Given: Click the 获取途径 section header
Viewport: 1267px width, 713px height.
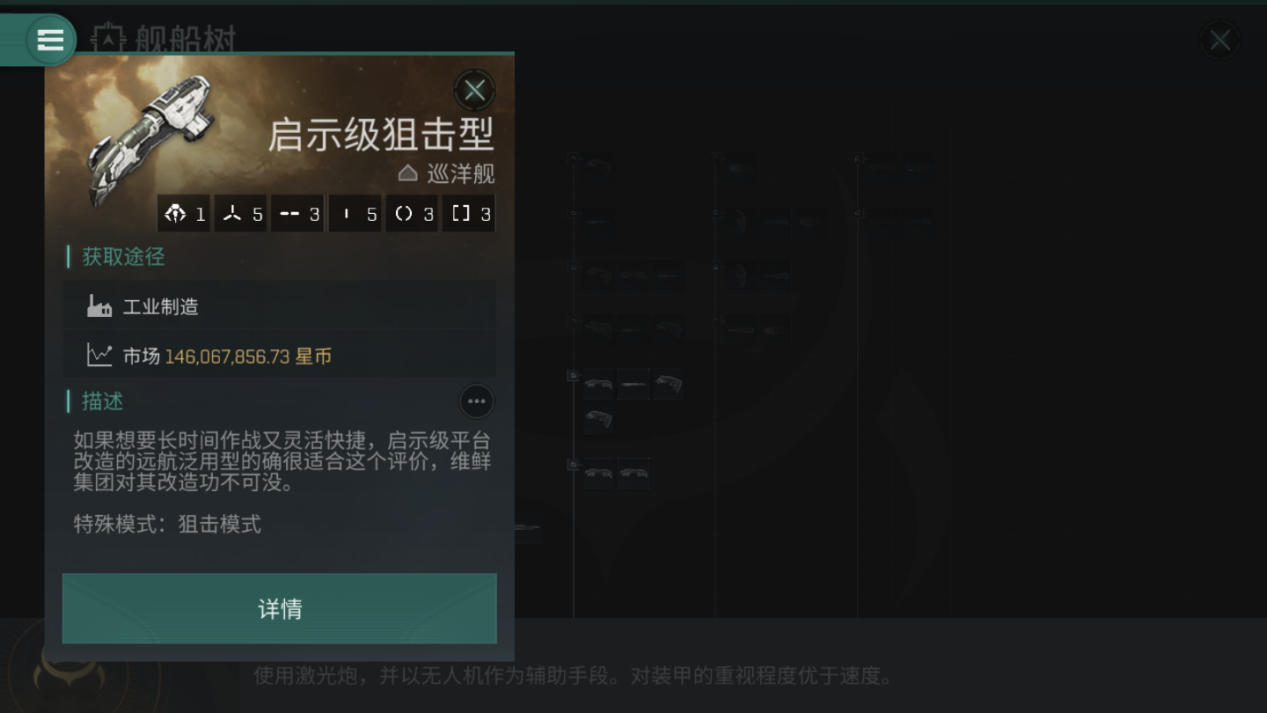Looking at the screenshot, I should pos(123,257).
